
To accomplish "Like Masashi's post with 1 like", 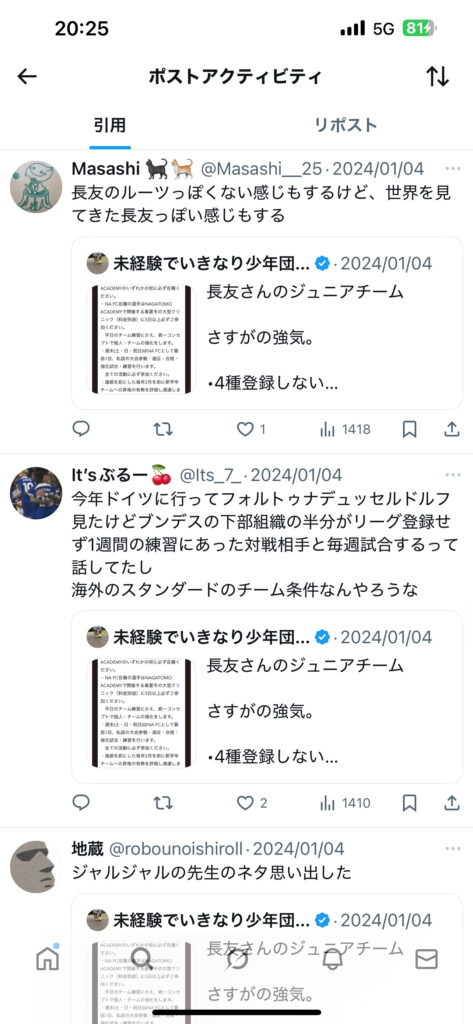I will pyautogui.click(x=251, y=429).
